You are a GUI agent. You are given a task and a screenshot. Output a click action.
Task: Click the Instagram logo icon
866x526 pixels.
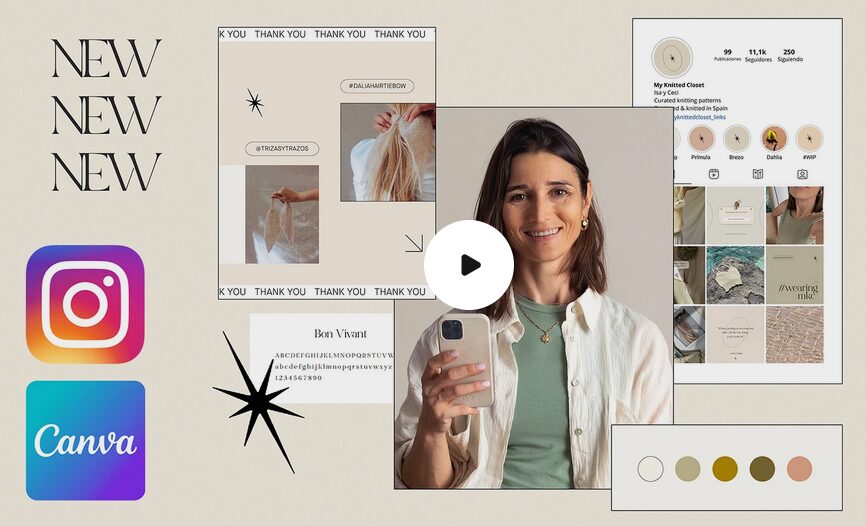click(85, 304)
